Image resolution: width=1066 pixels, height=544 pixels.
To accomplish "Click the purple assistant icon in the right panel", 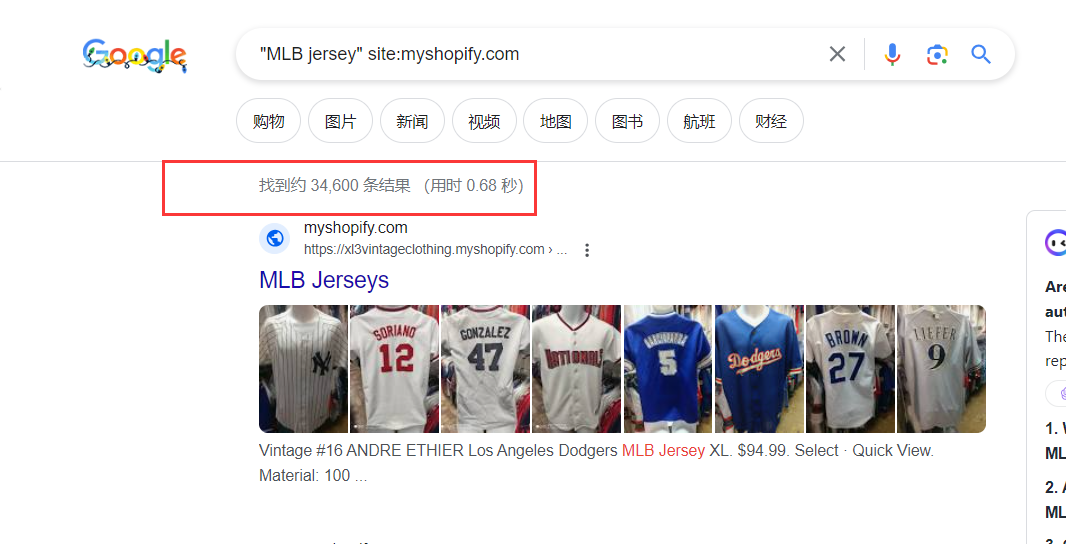I will tap(1055, 242).
